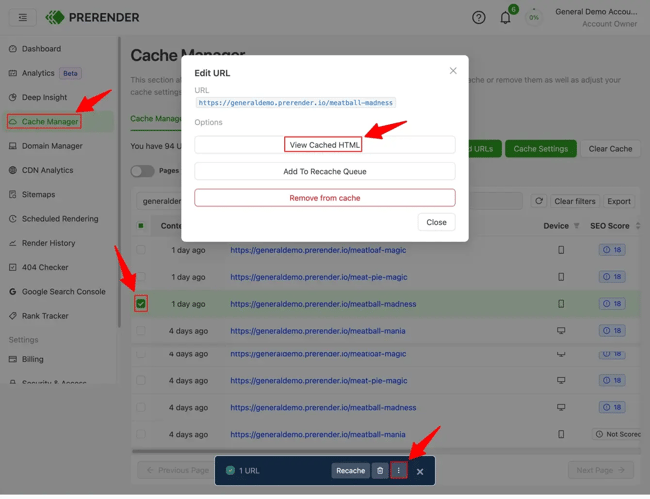Click the Sitemaps sidebar icon
This screenshot has height=499, width=650.
[13, 194]
